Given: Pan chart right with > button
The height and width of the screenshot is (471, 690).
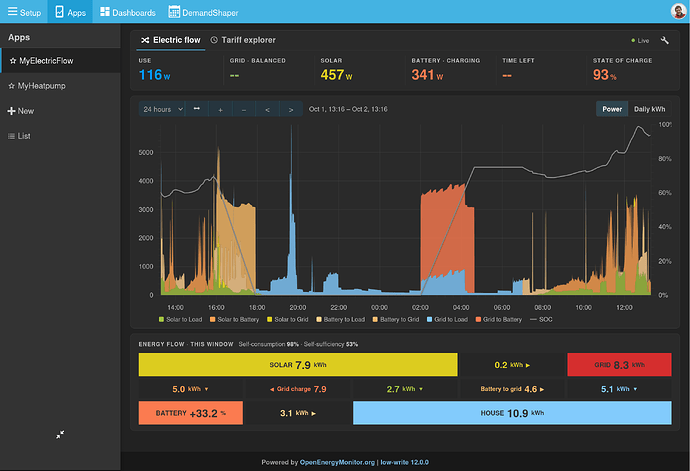Looking at the screenshot, I should [x=291, y=109].
